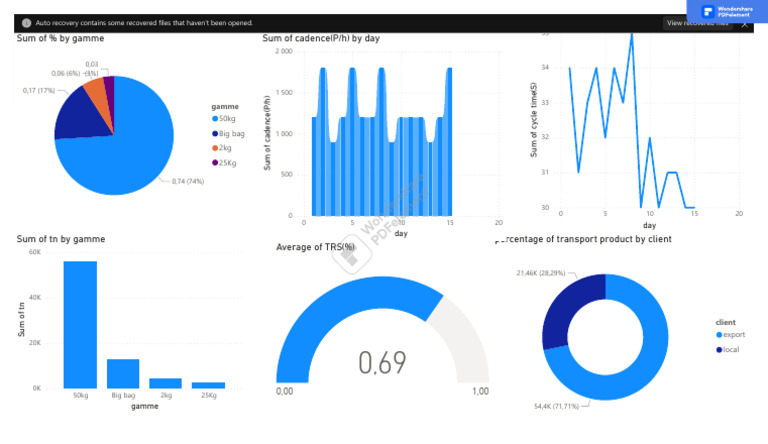Click the 25Kg bar in tn chart
Image resolution: width=768 pixels, height=444 pixels.
tap(208, 385)
